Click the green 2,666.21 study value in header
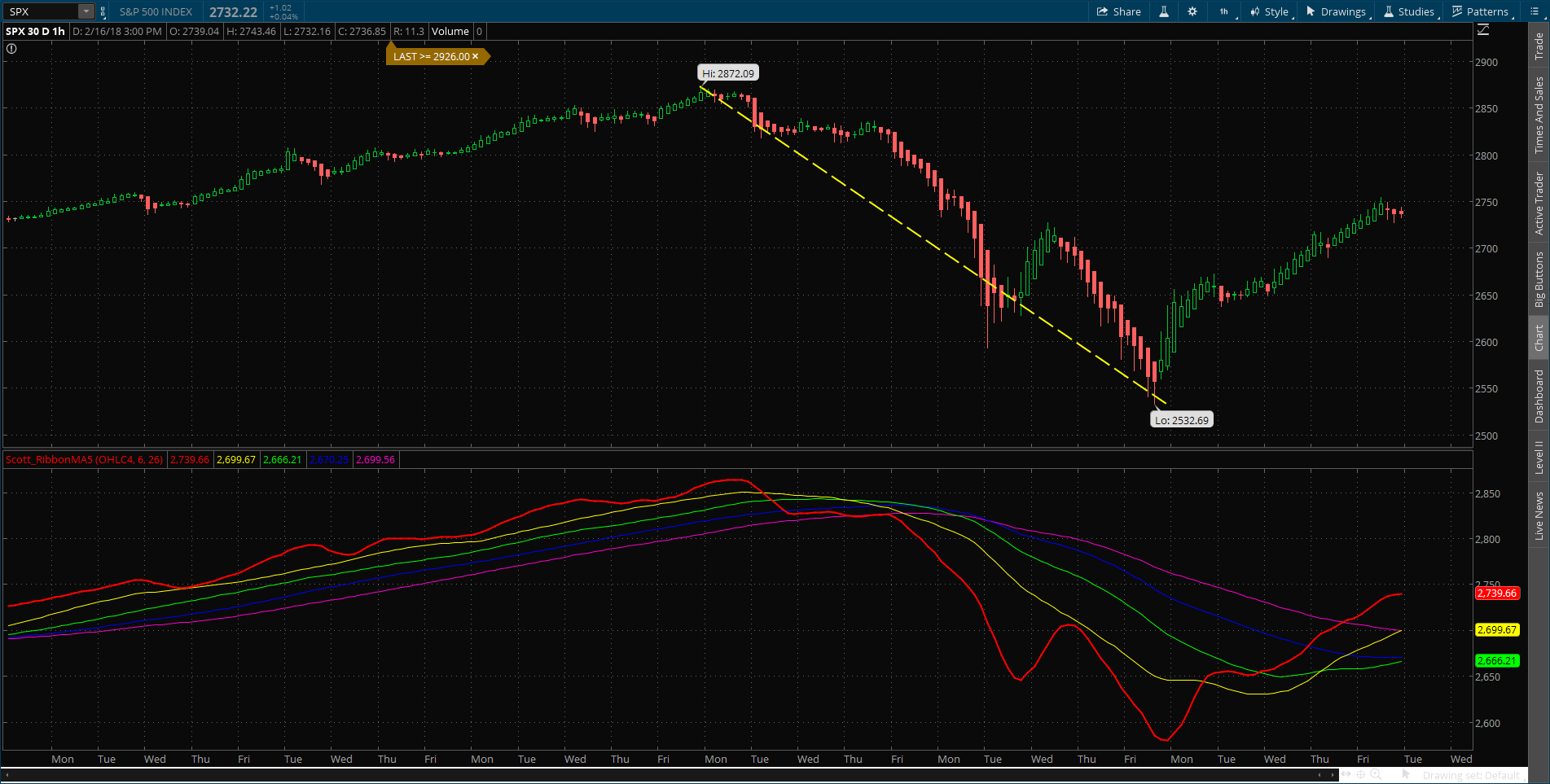This screenshot has height=784, width=1550. point(283,460)
